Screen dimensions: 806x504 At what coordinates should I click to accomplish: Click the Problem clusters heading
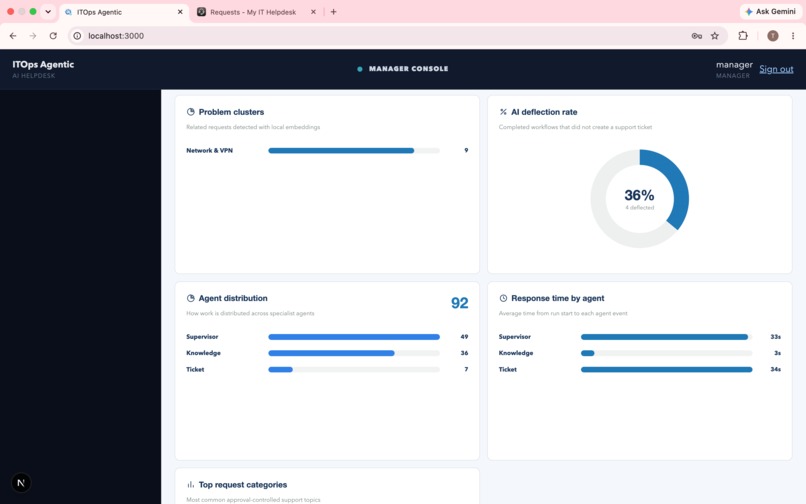[x=231, y=112]
